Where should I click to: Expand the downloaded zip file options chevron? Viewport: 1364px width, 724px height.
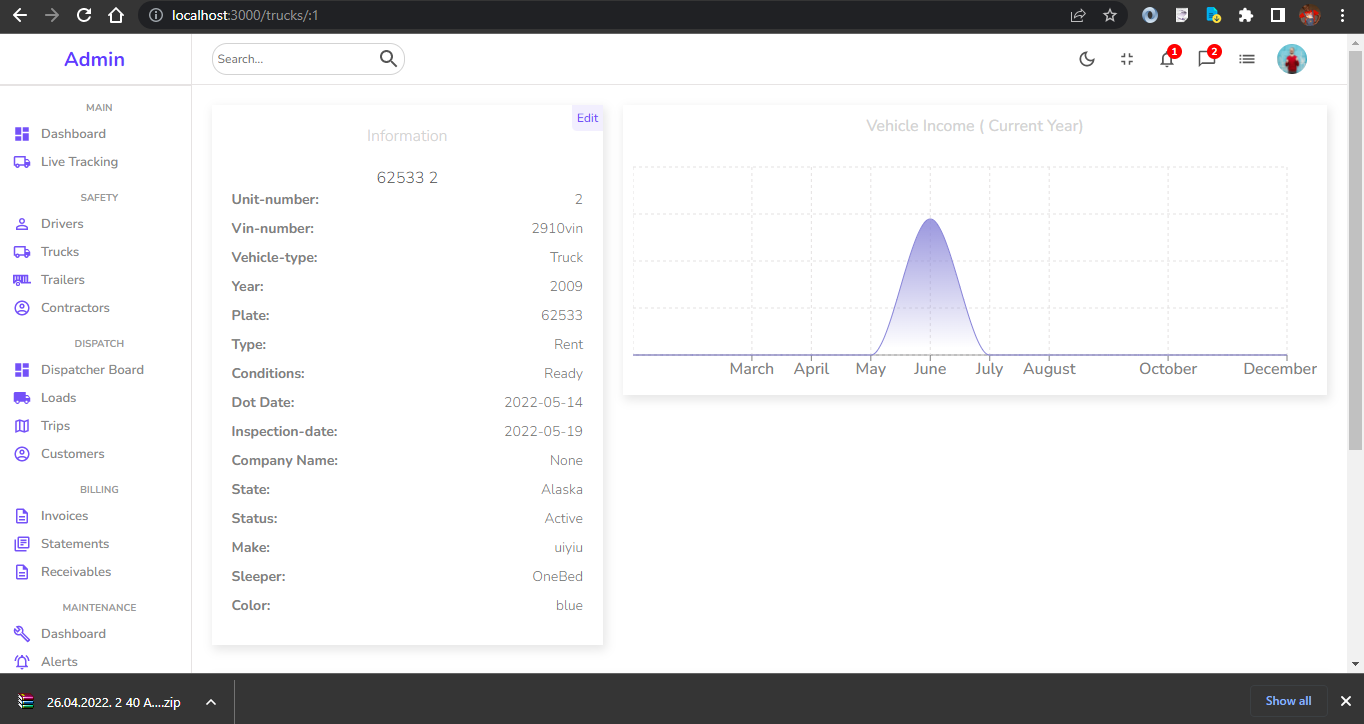[x=211, y=702]
